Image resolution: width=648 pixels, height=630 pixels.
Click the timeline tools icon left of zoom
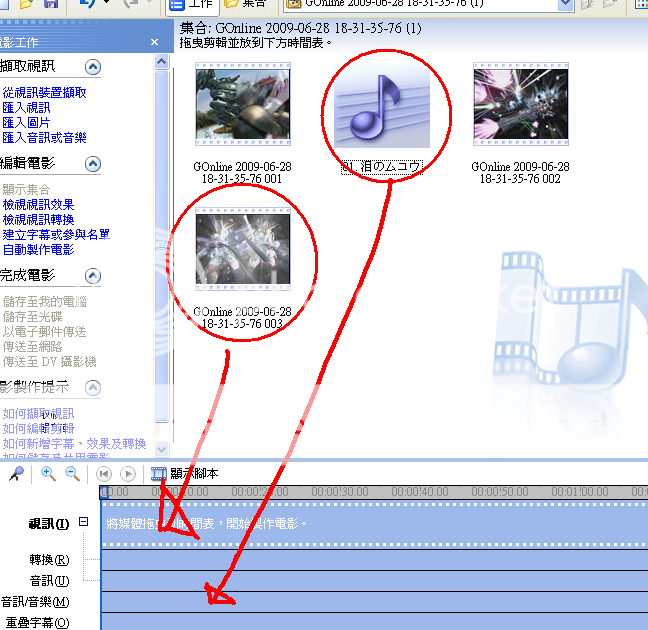click(x=16, y=474)
